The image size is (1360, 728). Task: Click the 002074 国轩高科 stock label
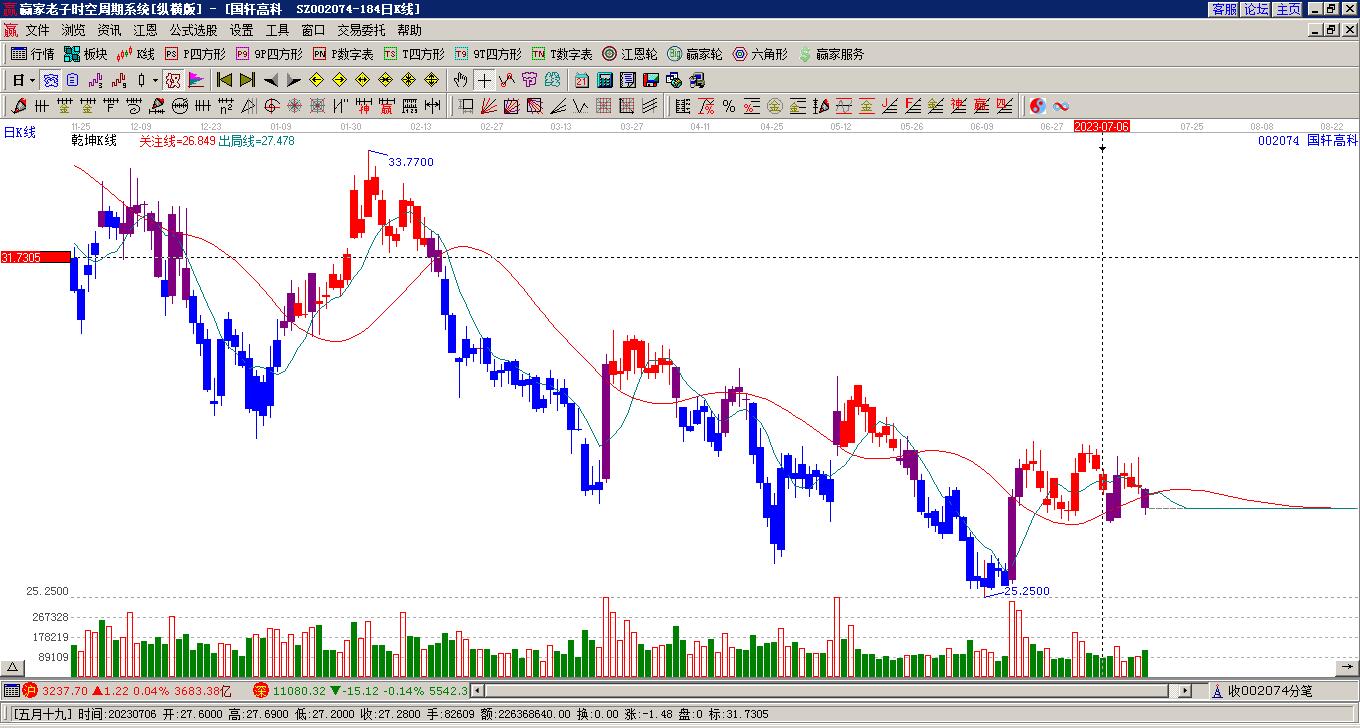(1308, 141)
